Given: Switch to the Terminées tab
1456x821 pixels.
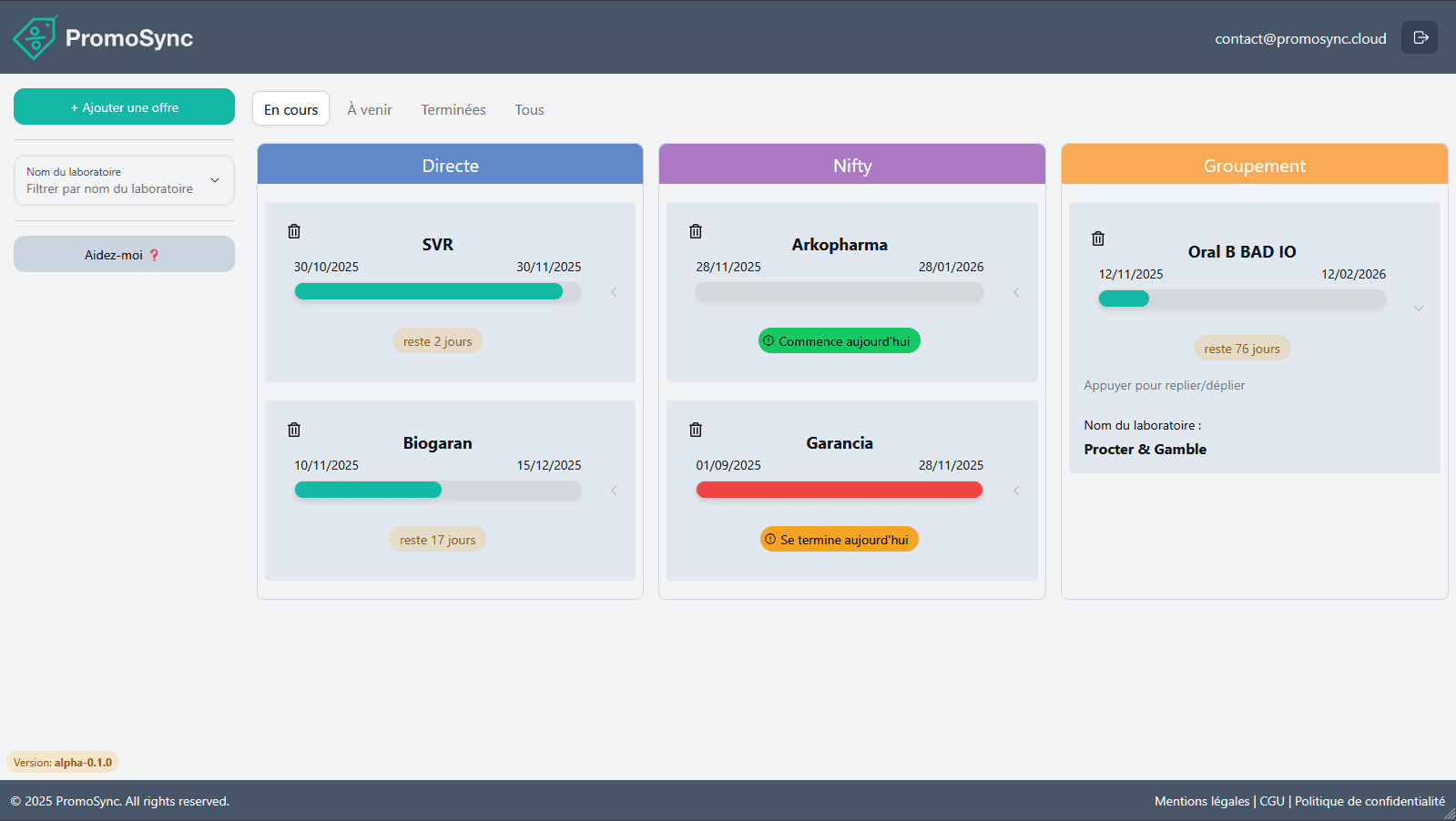Looking at the screenshot, I should (x=453, y=109).
